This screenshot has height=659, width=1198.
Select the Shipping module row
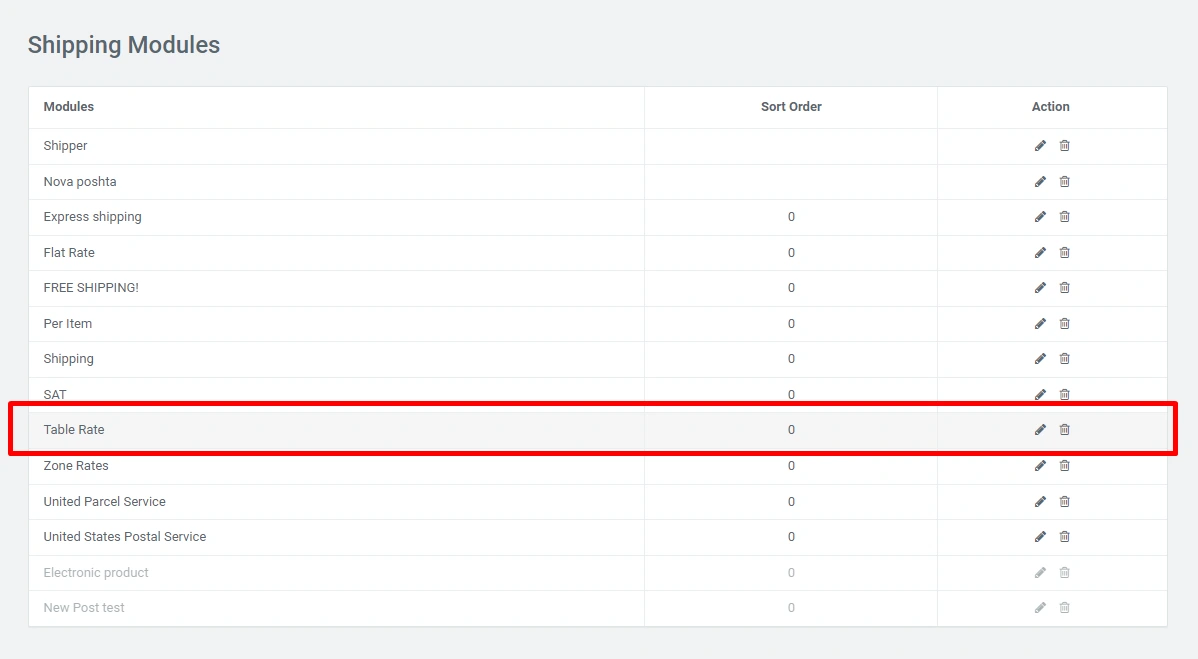69,359
